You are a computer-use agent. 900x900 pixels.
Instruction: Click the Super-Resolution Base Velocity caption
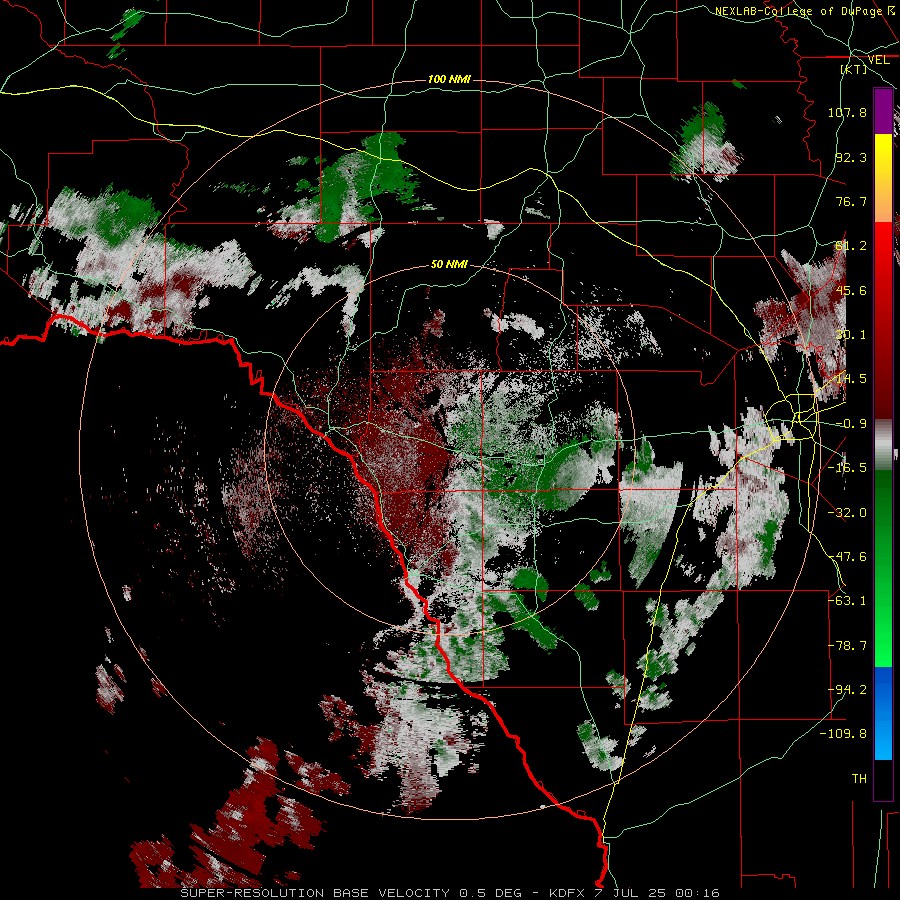[x=450, y=893]
